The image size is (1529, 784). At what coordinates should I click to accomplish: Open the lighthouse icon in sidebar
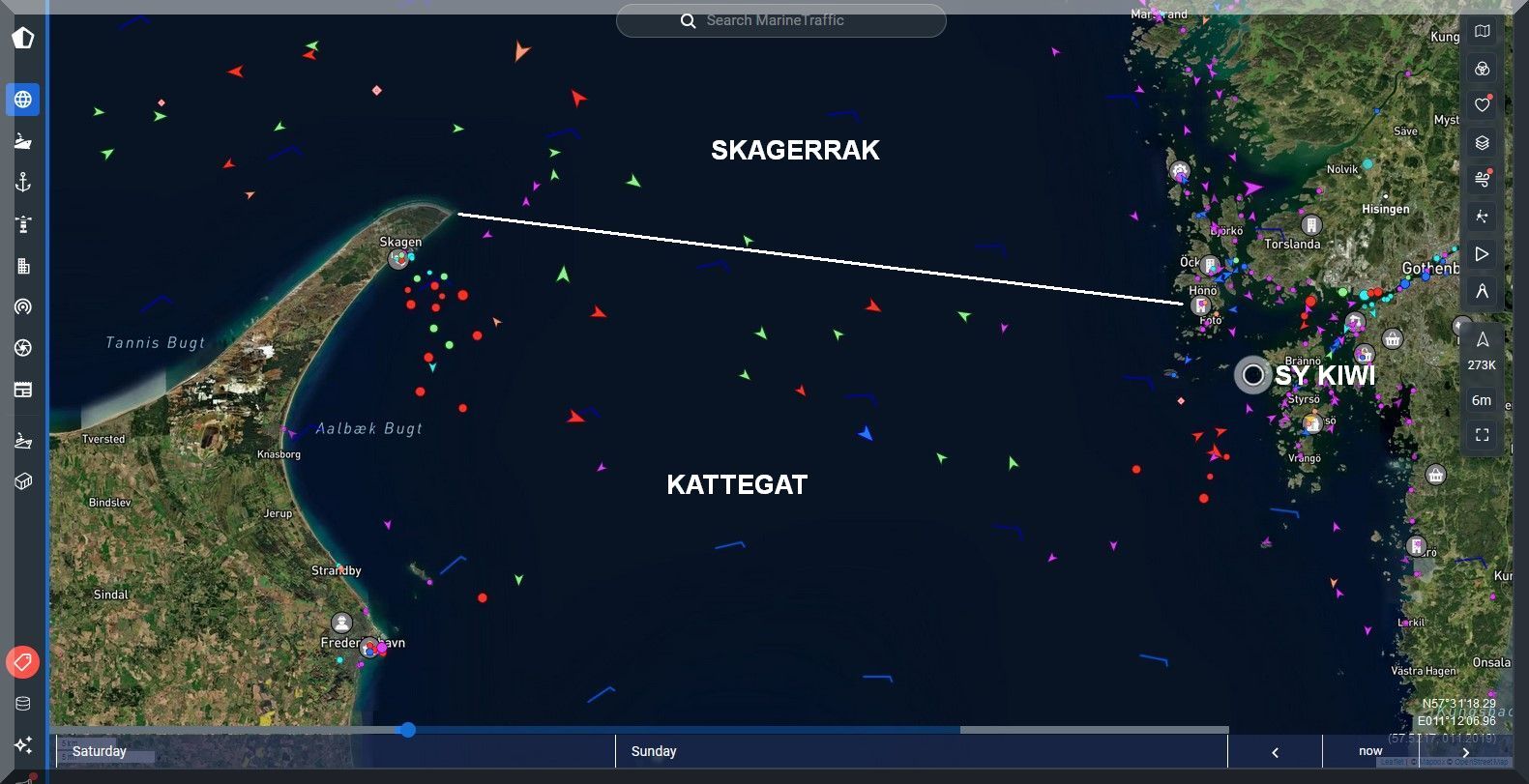(23, 224)
